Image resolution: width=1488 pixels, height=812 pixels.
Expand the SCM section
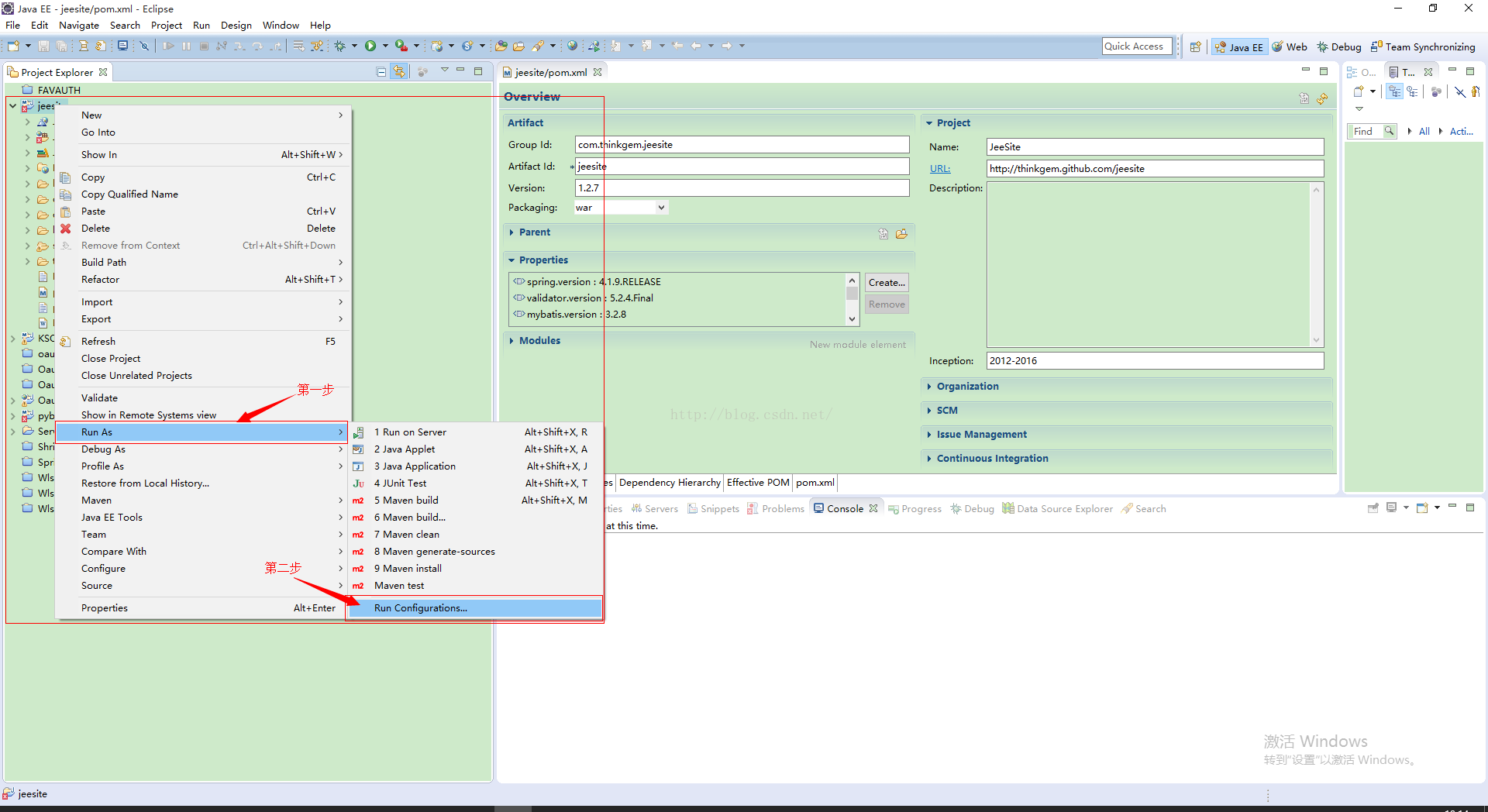tap(929, 411)
